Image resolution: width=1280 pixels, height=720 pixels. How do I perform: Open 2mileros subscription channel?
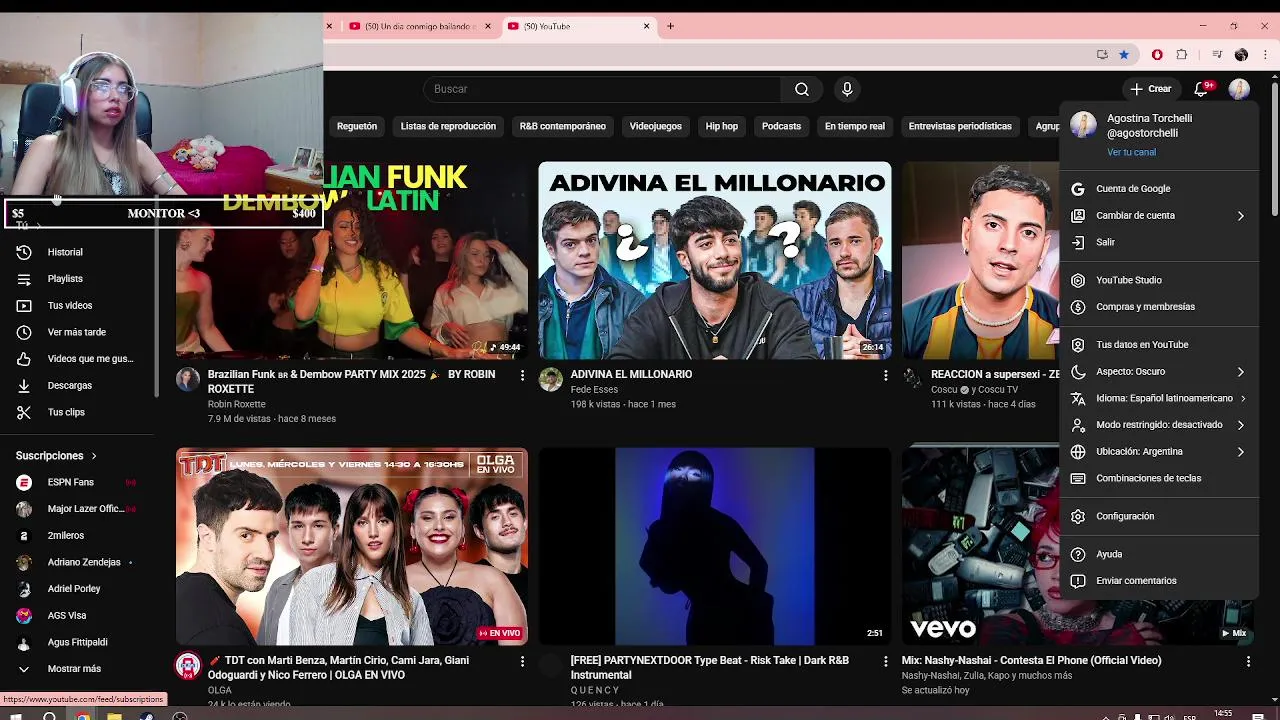click(x=78, y=535)
